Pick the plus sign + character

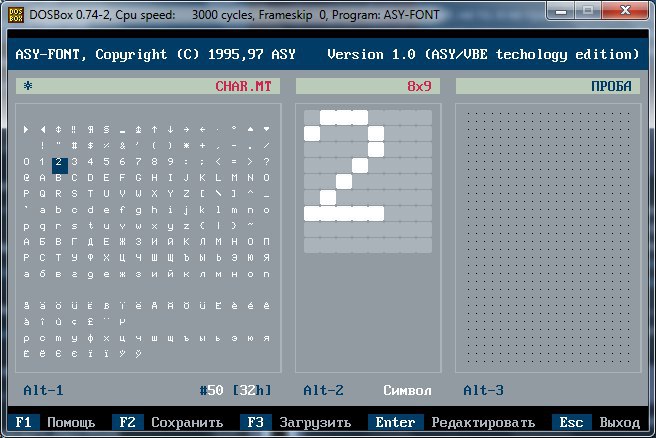[202, 146]
